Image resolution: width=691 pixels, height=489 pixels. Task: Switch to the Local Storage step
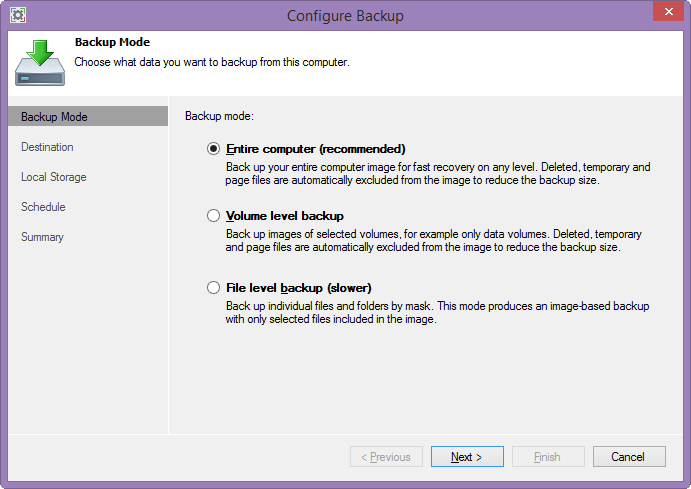(54, 177)
